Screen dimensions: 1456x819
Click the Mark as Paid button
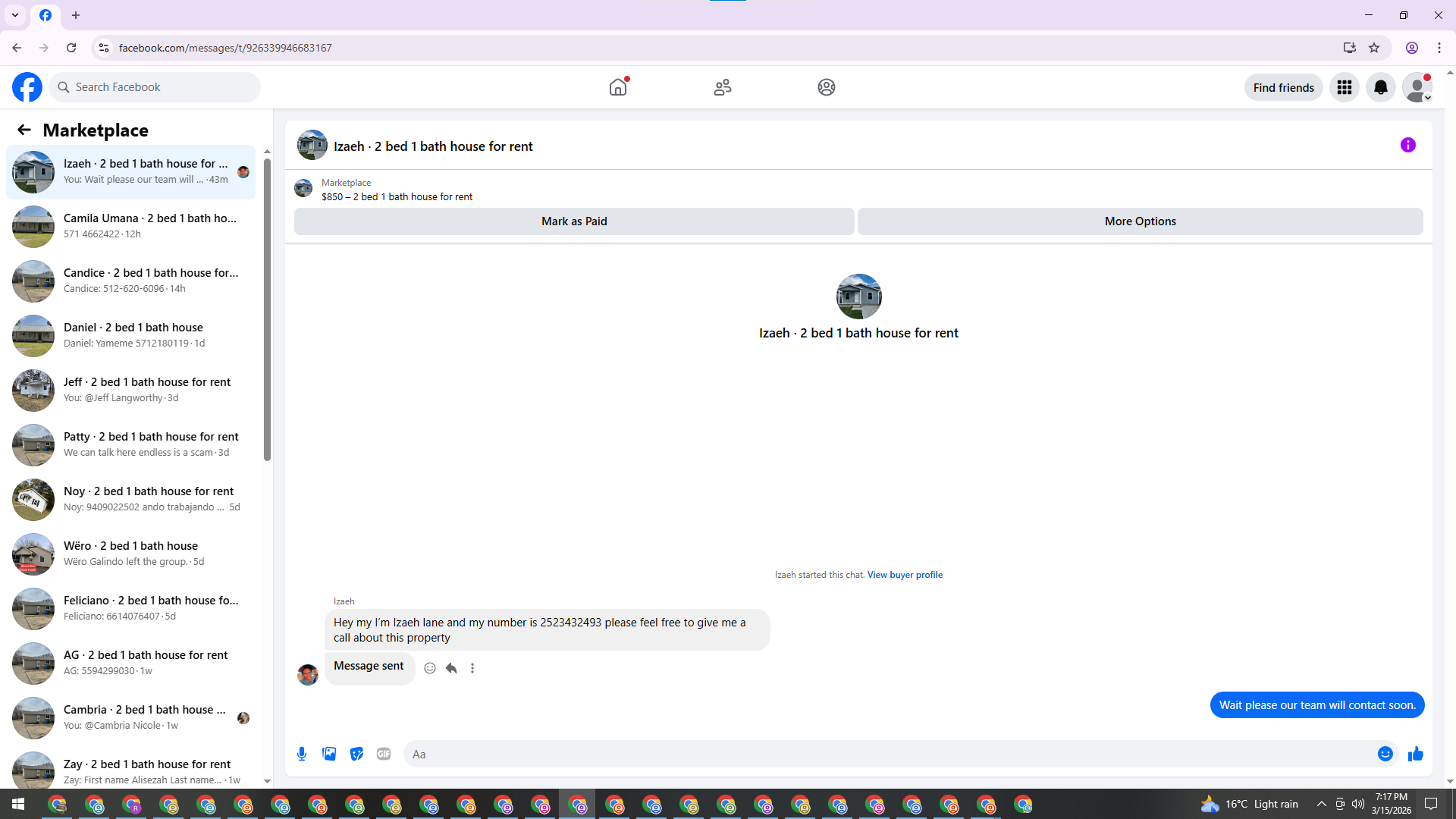point(574,221)
